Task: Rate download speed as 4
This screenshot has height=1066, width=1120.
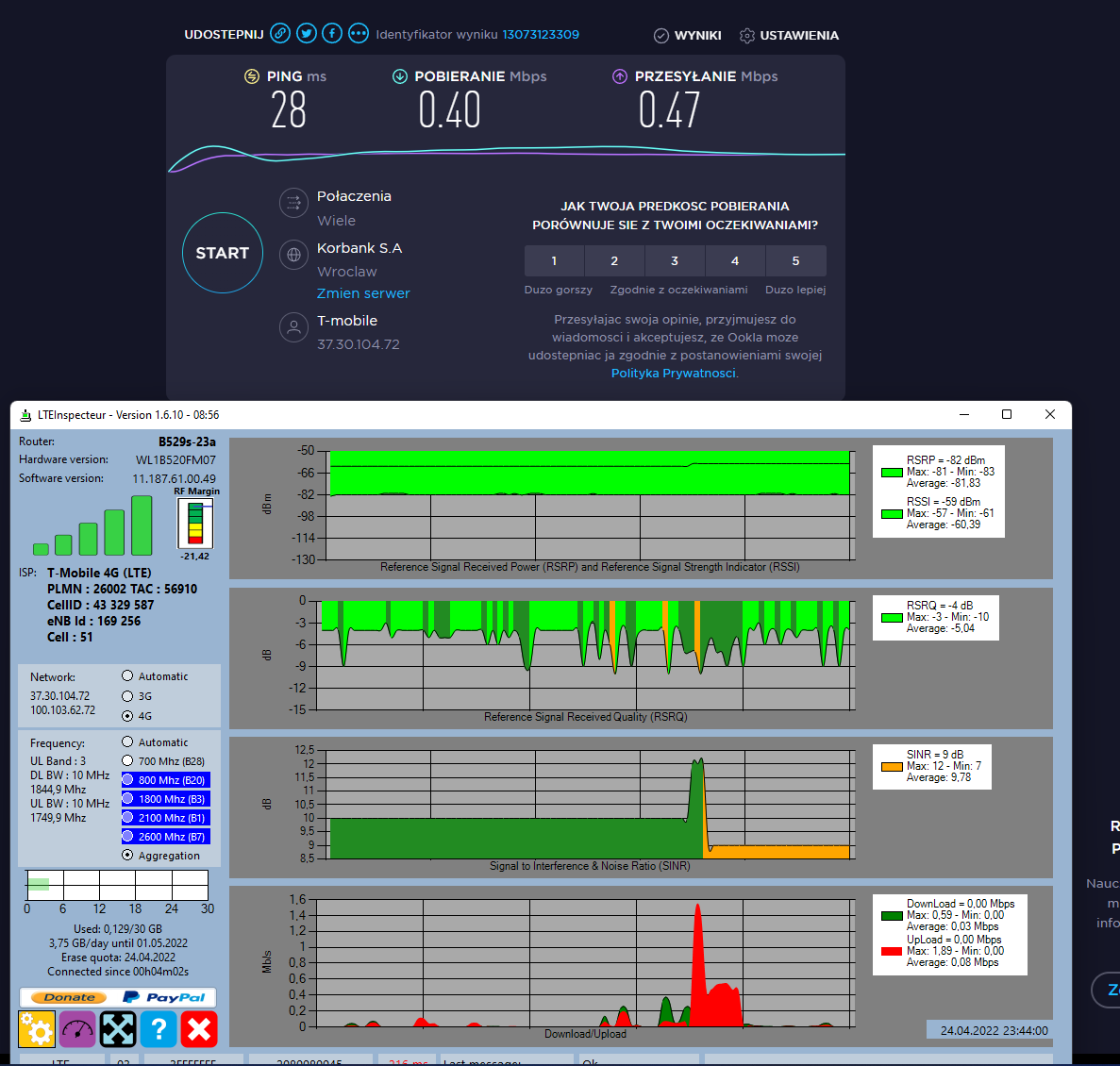Action: (735, 260)
